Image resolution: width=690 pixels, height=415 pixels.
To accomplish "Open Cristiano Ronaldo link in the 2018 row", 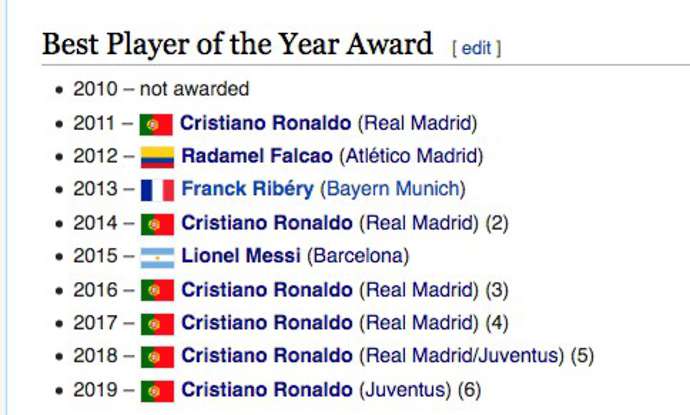I will [266, 356].
